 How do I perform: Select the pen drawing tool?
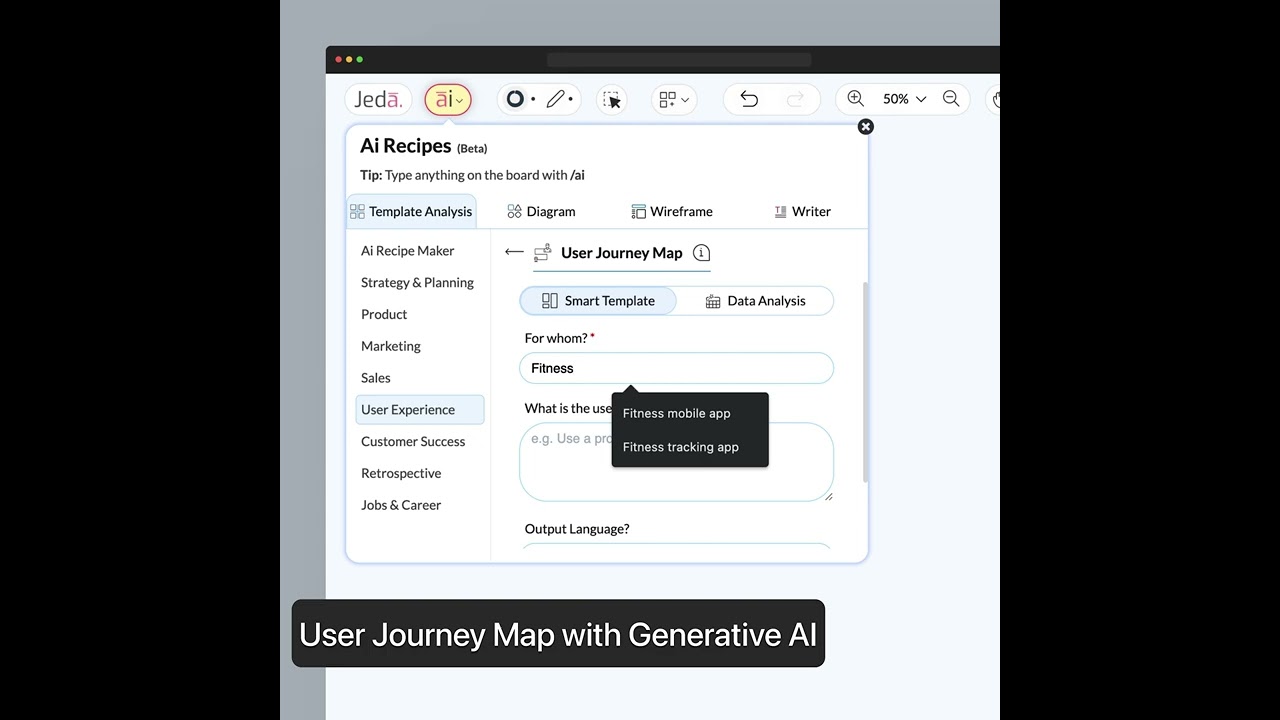point(556,99)
